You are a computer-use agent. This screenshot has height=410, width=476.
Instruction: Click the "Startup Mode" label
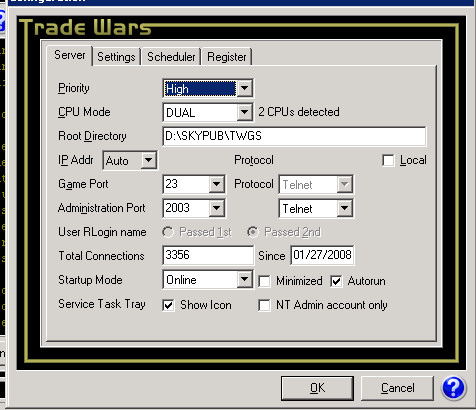pos(90,280)
